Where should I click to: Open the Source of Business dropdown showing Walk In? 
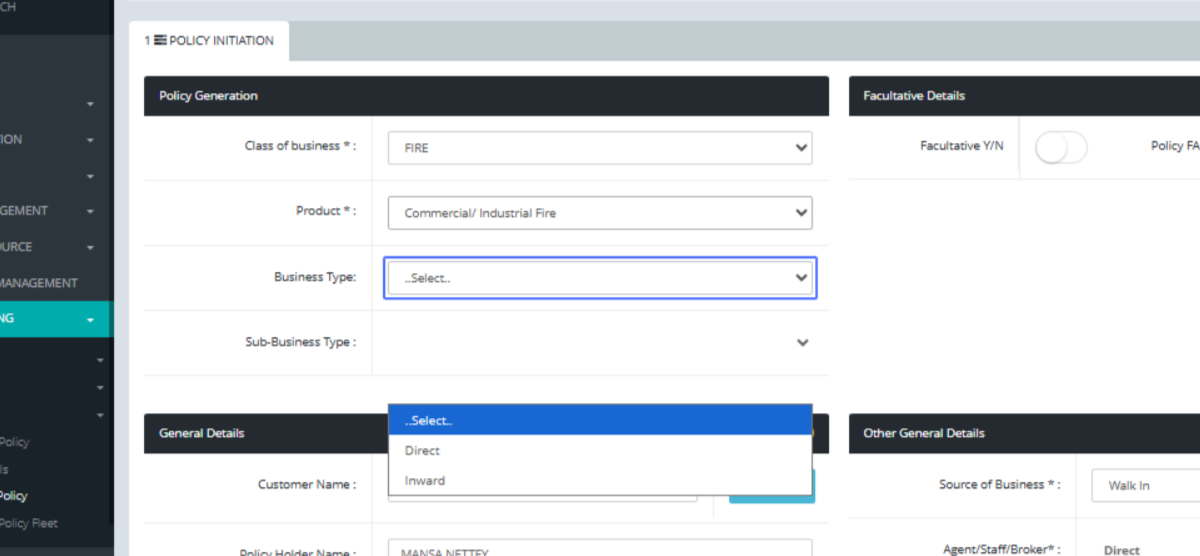tap(1145, 486)
